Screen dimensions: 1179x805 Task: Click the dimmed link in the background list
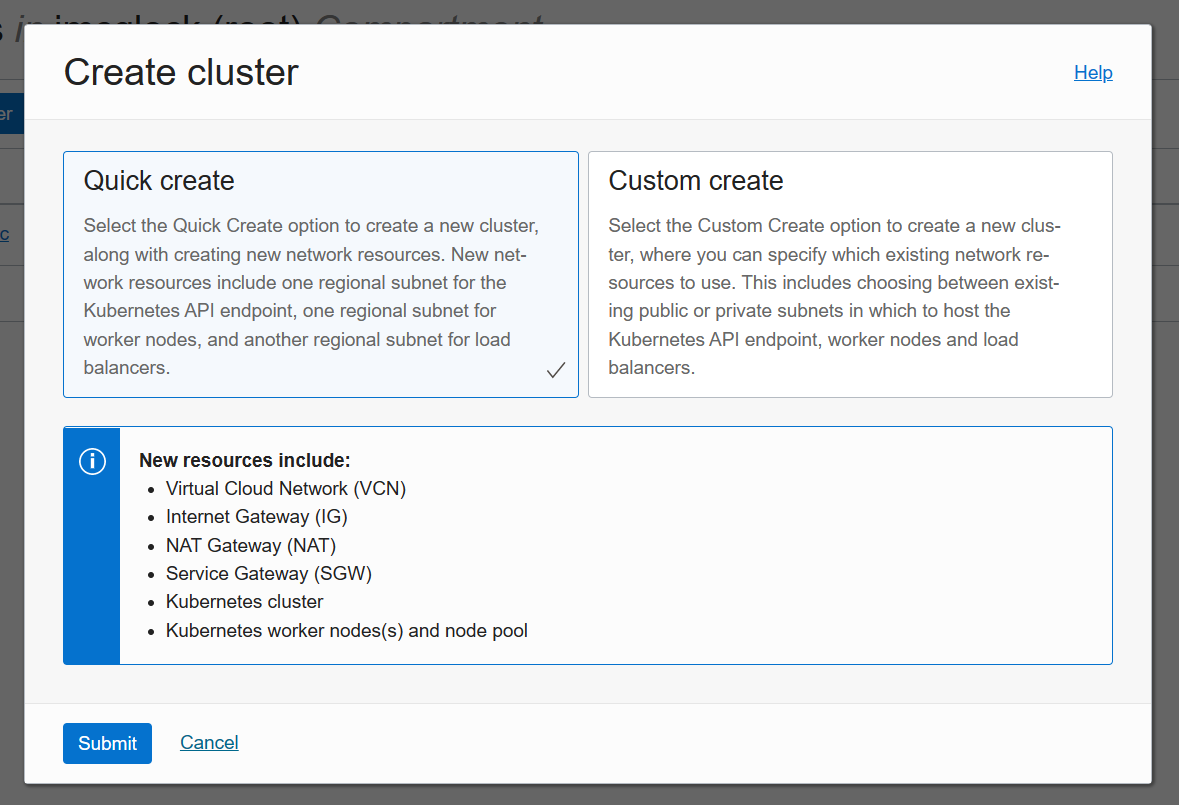click(x=6, y=234)
